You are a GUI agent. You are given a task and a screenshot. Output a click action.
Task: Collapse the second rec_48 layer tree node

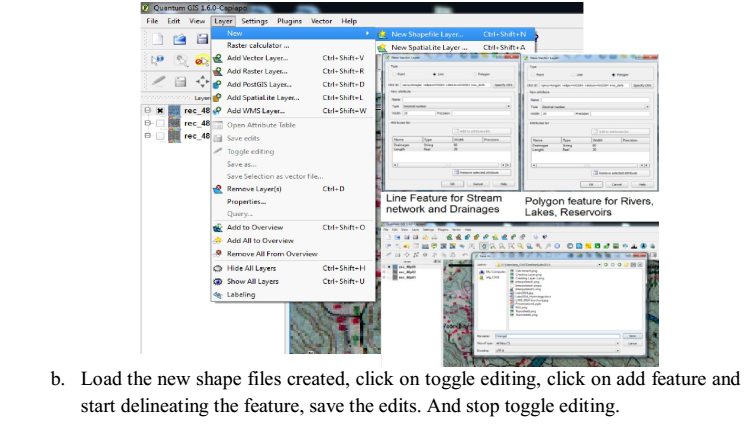pos(148,123)
